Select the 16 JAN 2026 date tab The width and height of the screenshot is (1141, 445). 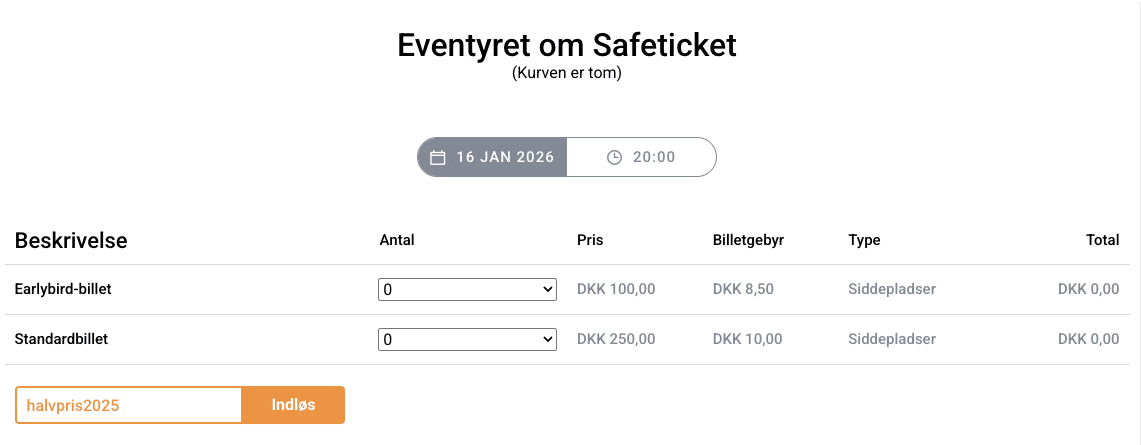coord(492,157)
